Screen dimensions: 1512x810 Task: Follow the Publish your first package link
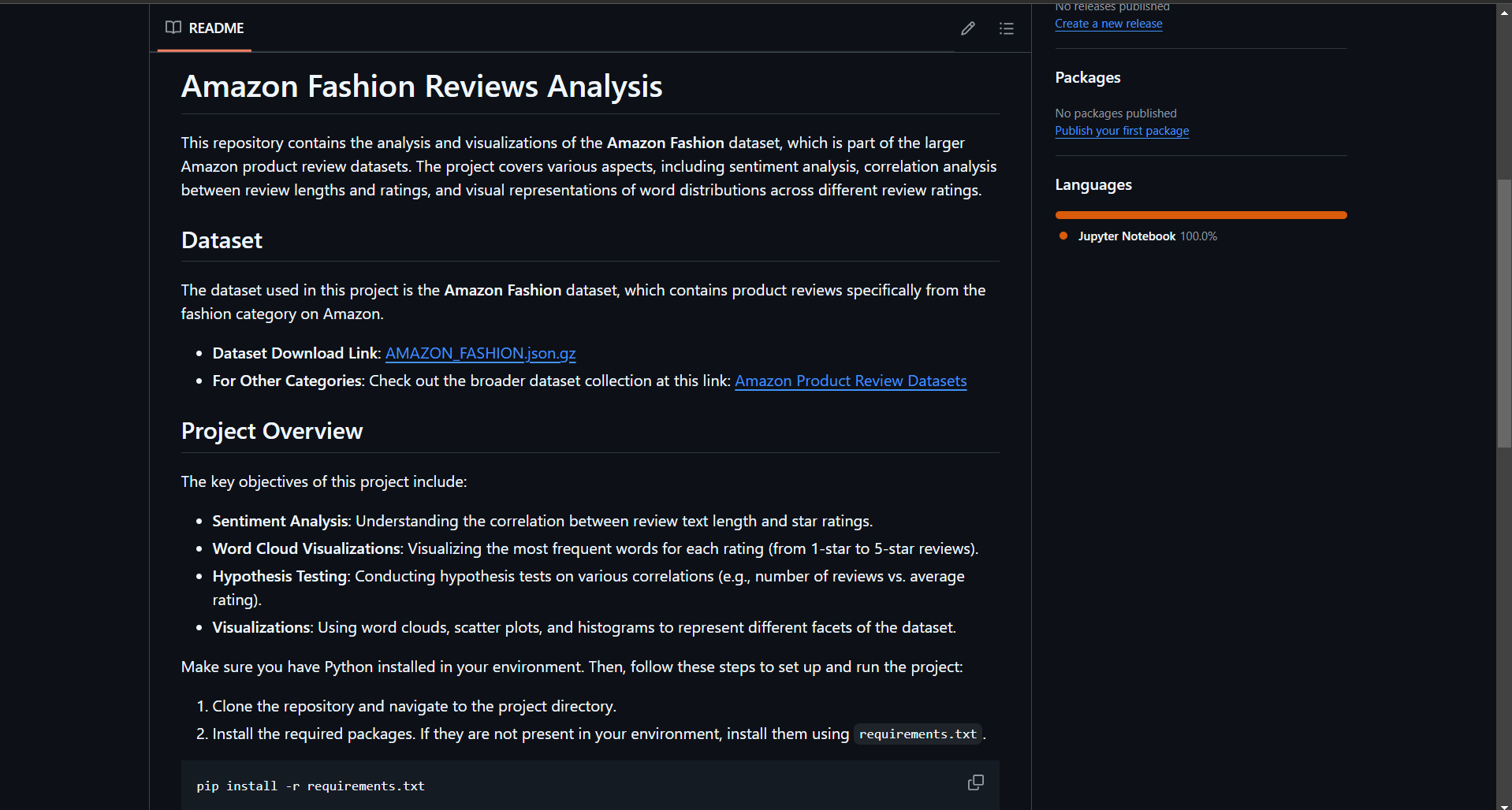coord(1122,131)
